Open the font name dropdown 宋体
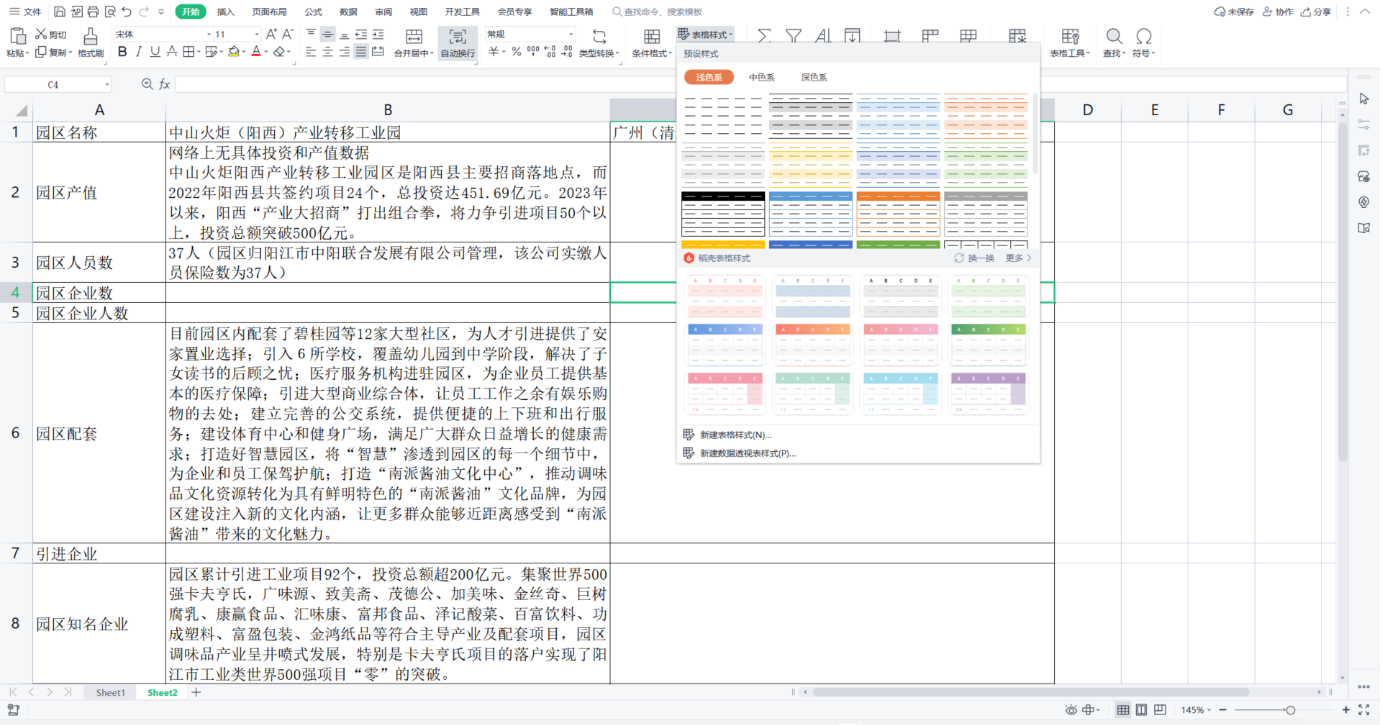The image size is (1381, 725). pyautogui.click(x=208, y=34)
